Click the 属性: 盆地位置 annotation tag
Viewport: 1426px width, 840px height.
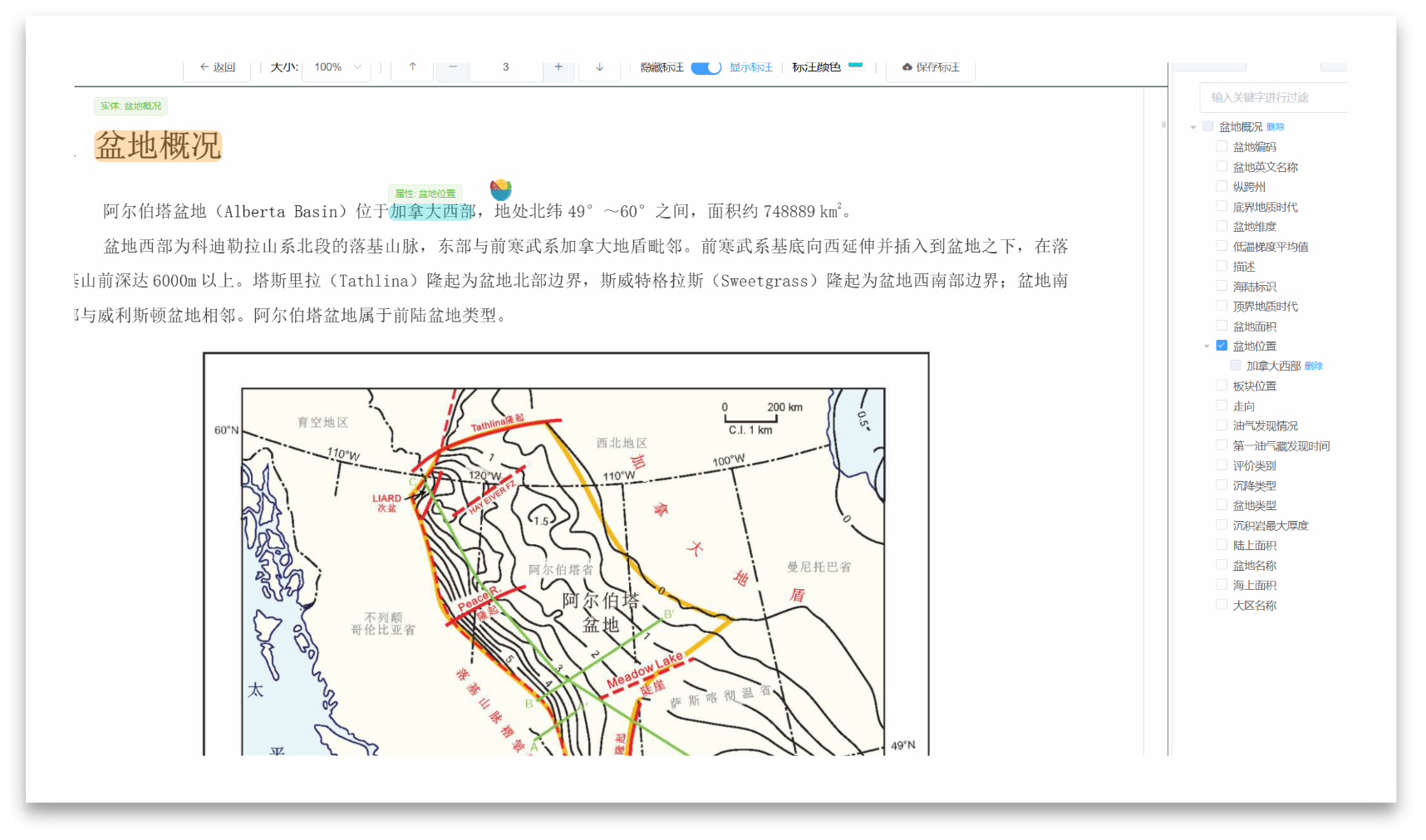[425, 194]
